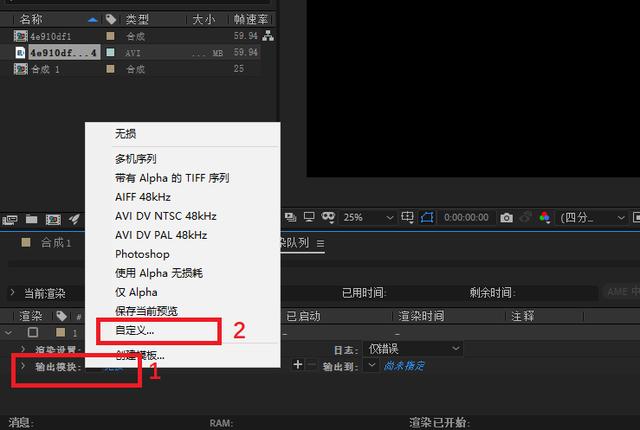Click the 尚未指定 output destination link
This screenshot has width=640, height=430.
404,366
